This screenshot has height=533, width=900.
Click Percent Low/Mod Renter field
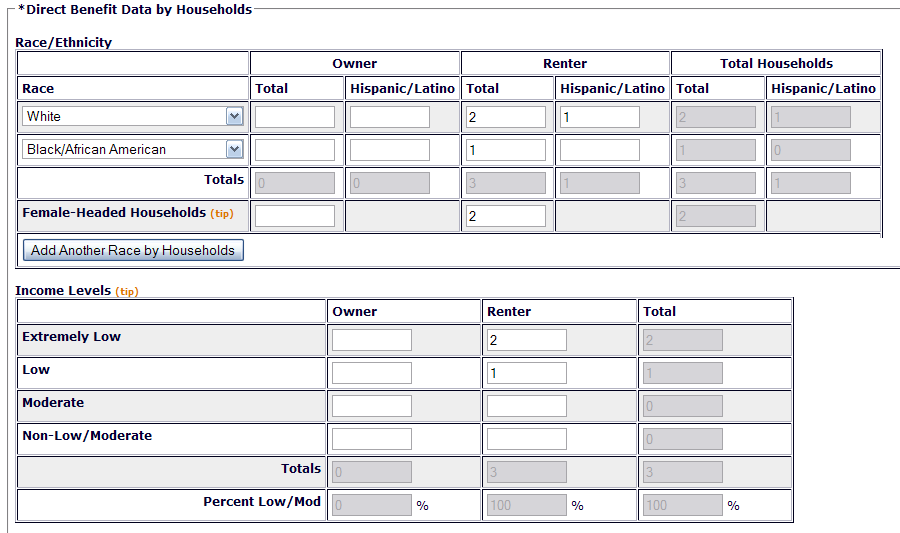527,505
